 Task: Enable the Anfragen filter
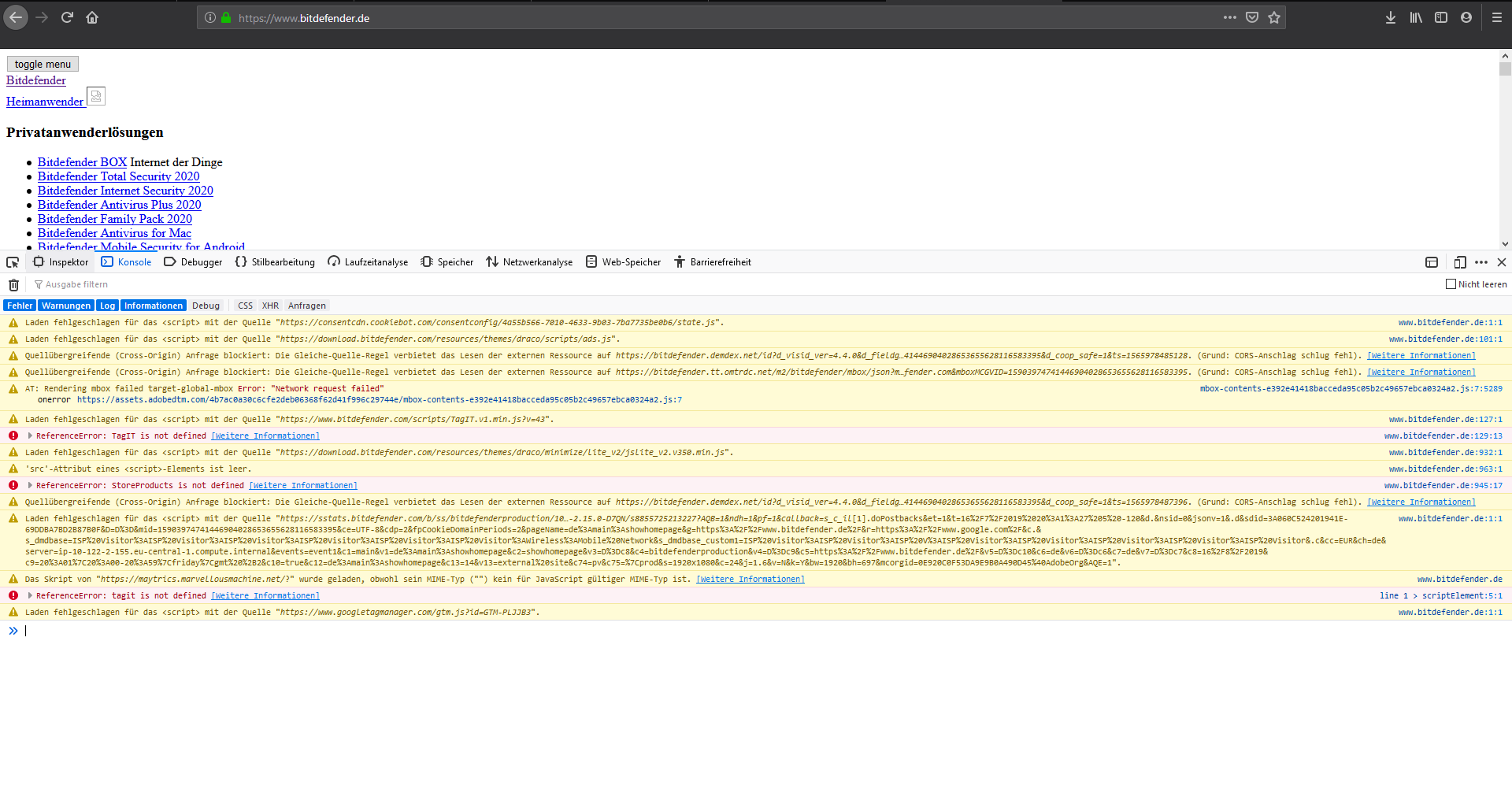[307, 306]
